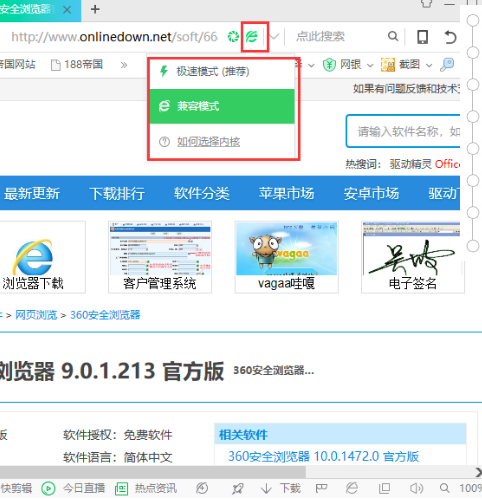The image size is (482, 500).
Task: Click the search magnifier icon
Action: tap(393, 36)
